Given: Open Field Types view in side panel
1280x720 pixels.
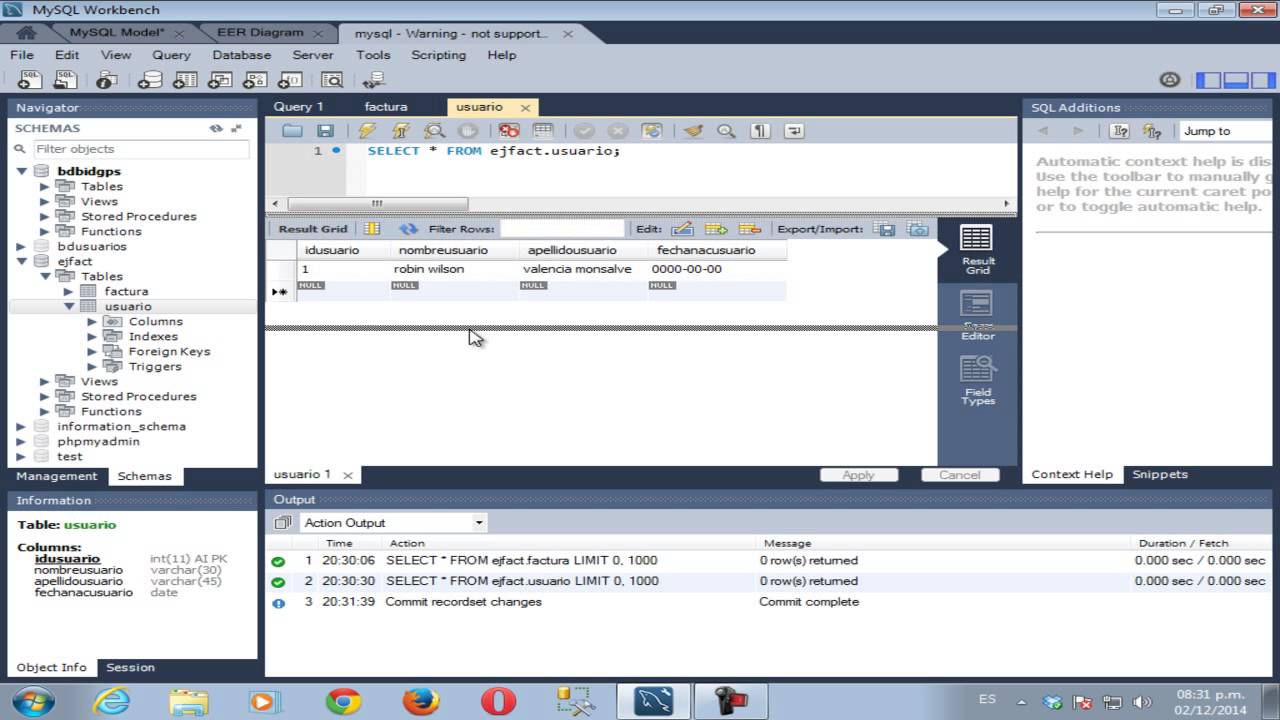Looking at the screenshot, I should tap(977, 381).
